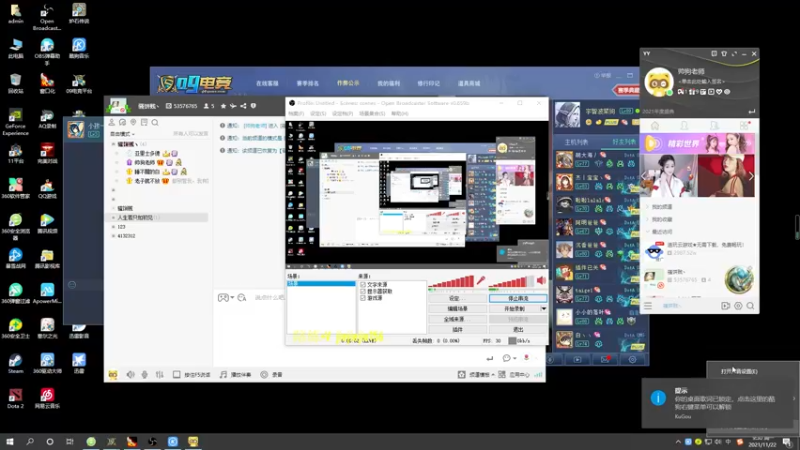Collapse the 最近访问 section in YY panel
The width and height of the screenshot is (800, 450).
647,232
